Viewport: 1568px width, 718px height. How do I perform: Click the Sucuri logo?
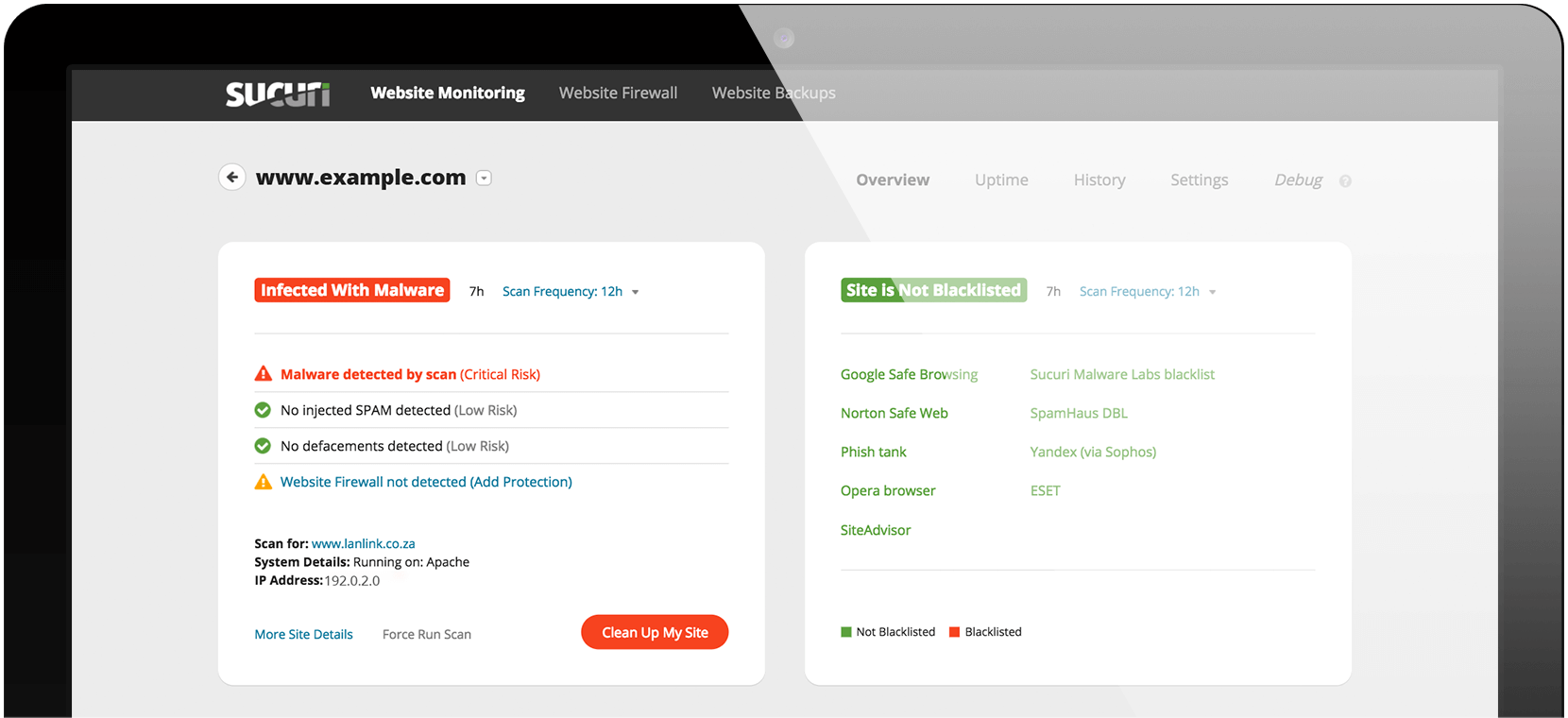tap(277, 94)
